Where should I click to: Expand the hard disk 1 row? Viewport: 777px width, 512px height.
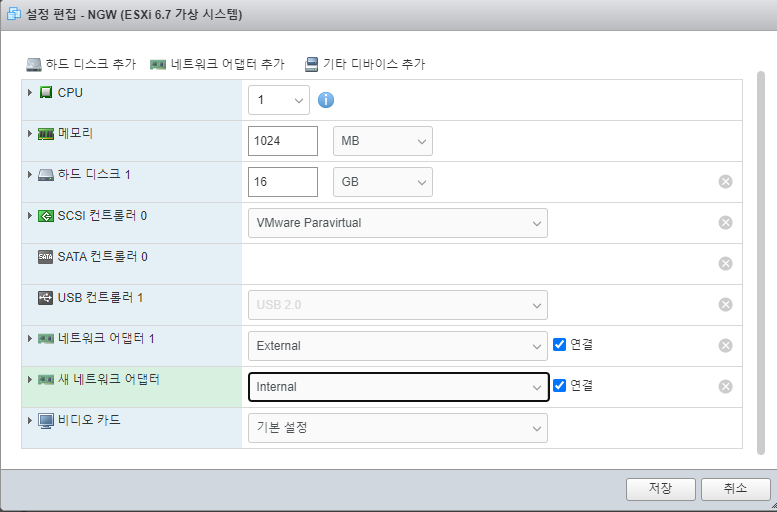30,175
